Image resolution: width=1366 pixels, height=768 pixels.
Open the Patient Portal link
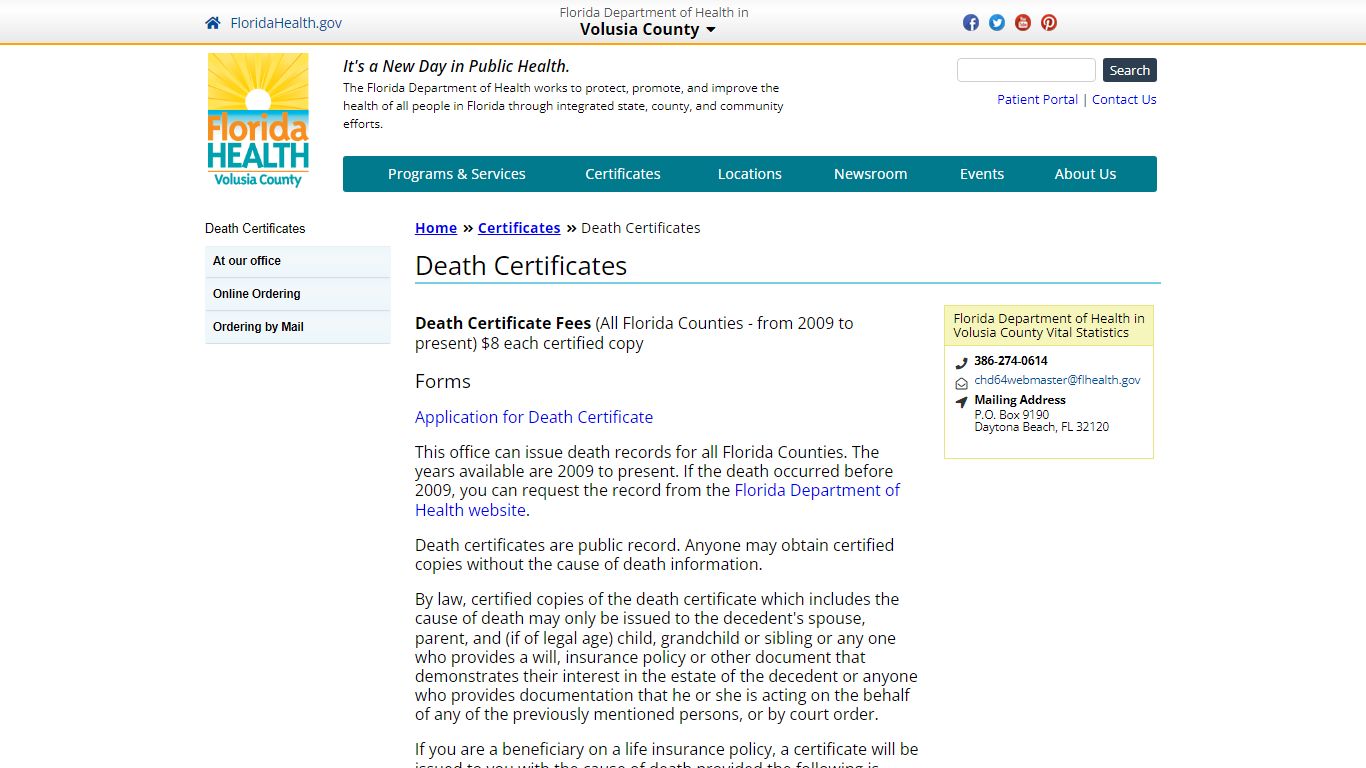click(x=1037, y=99)
